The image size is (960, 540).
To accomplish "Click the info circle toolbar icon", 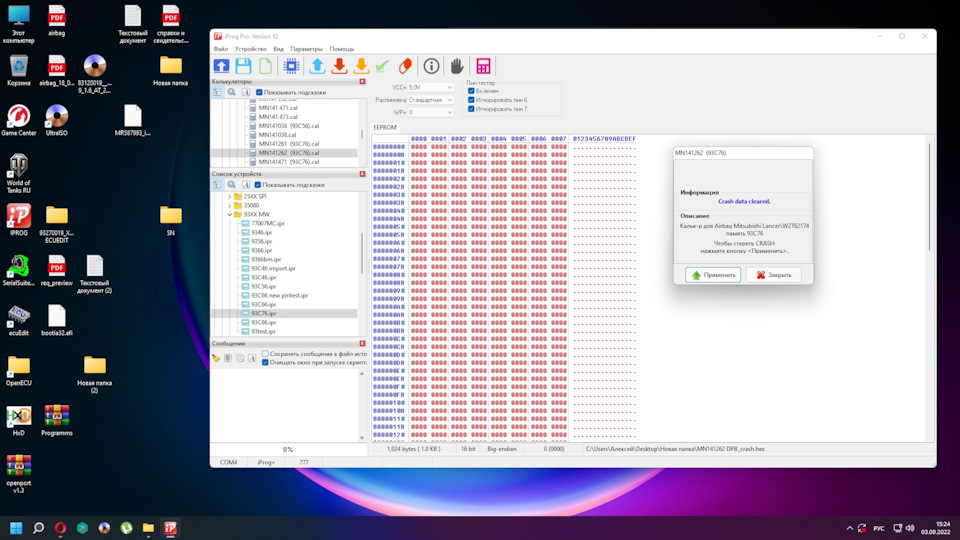I will tap(431, 66).
